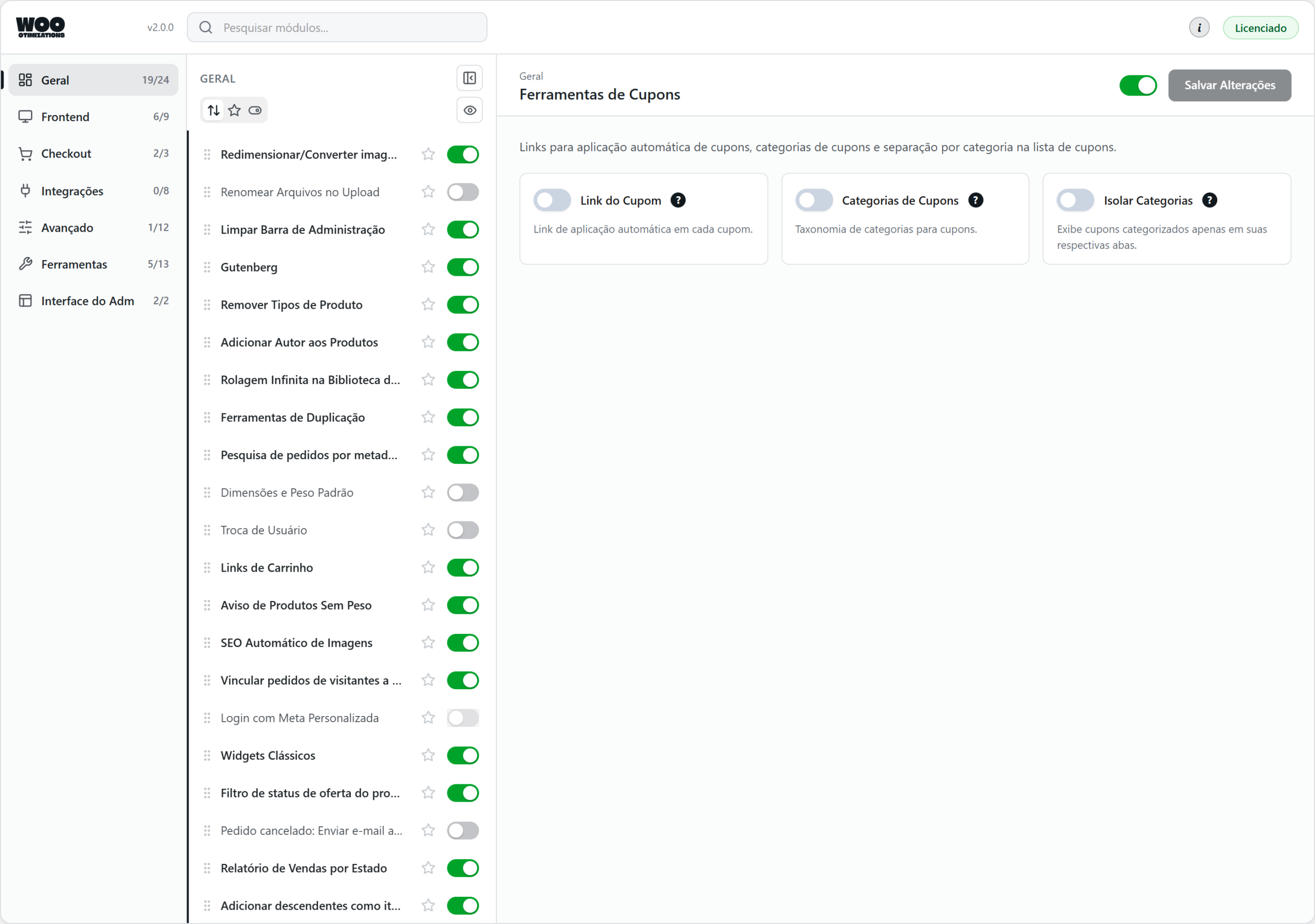Click the Woo Otimizations logo
1315x924 pixels.
pos(41,27)
